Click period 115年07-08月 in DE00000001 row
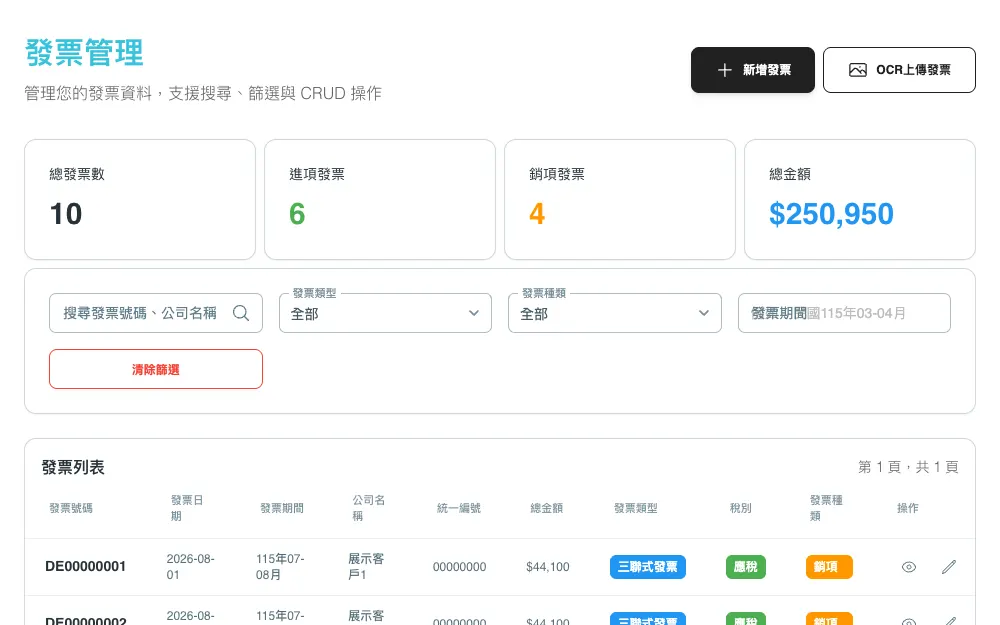1000x625 pixels. pos(280,566)
